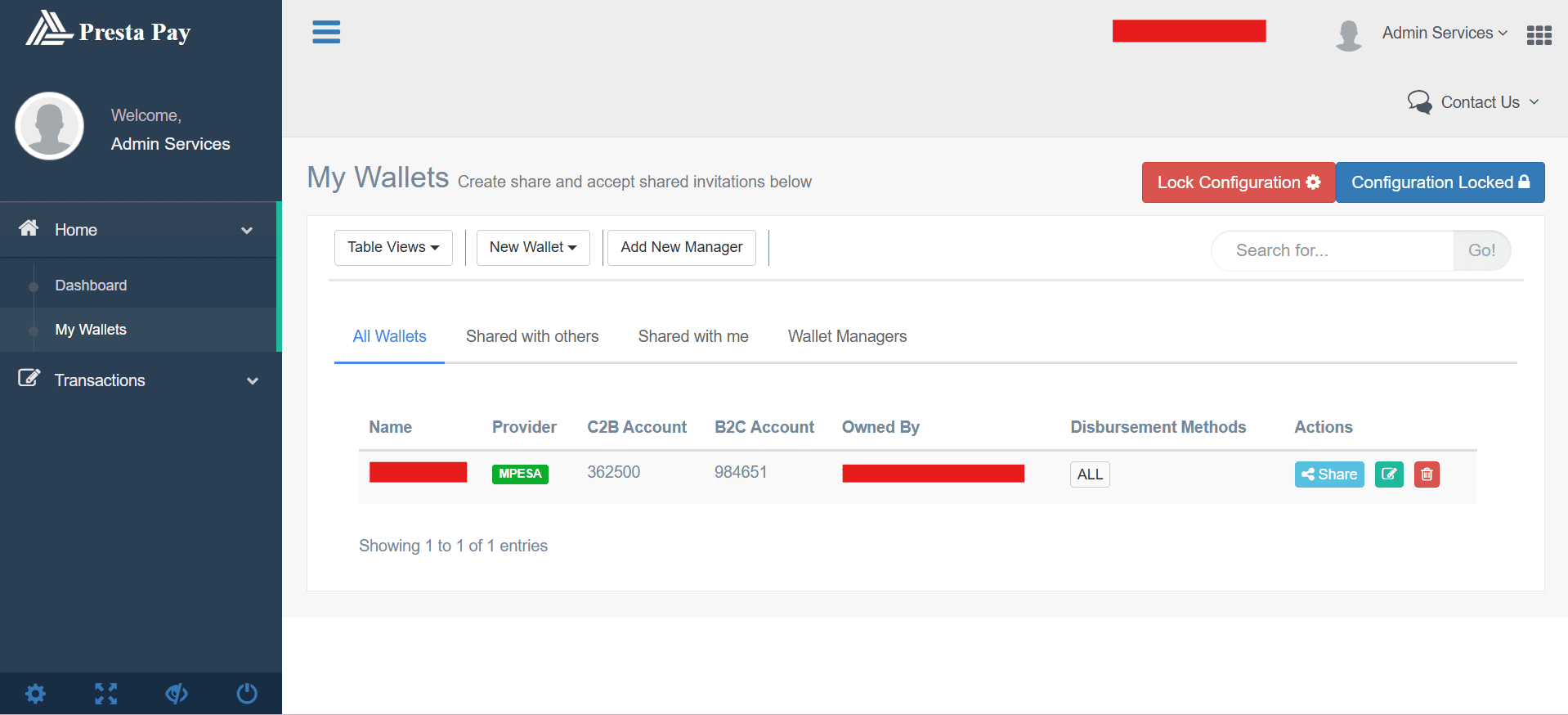Click the eye-slash lock icon in footer
This screenshot has width=1568, height=715.
176,694
